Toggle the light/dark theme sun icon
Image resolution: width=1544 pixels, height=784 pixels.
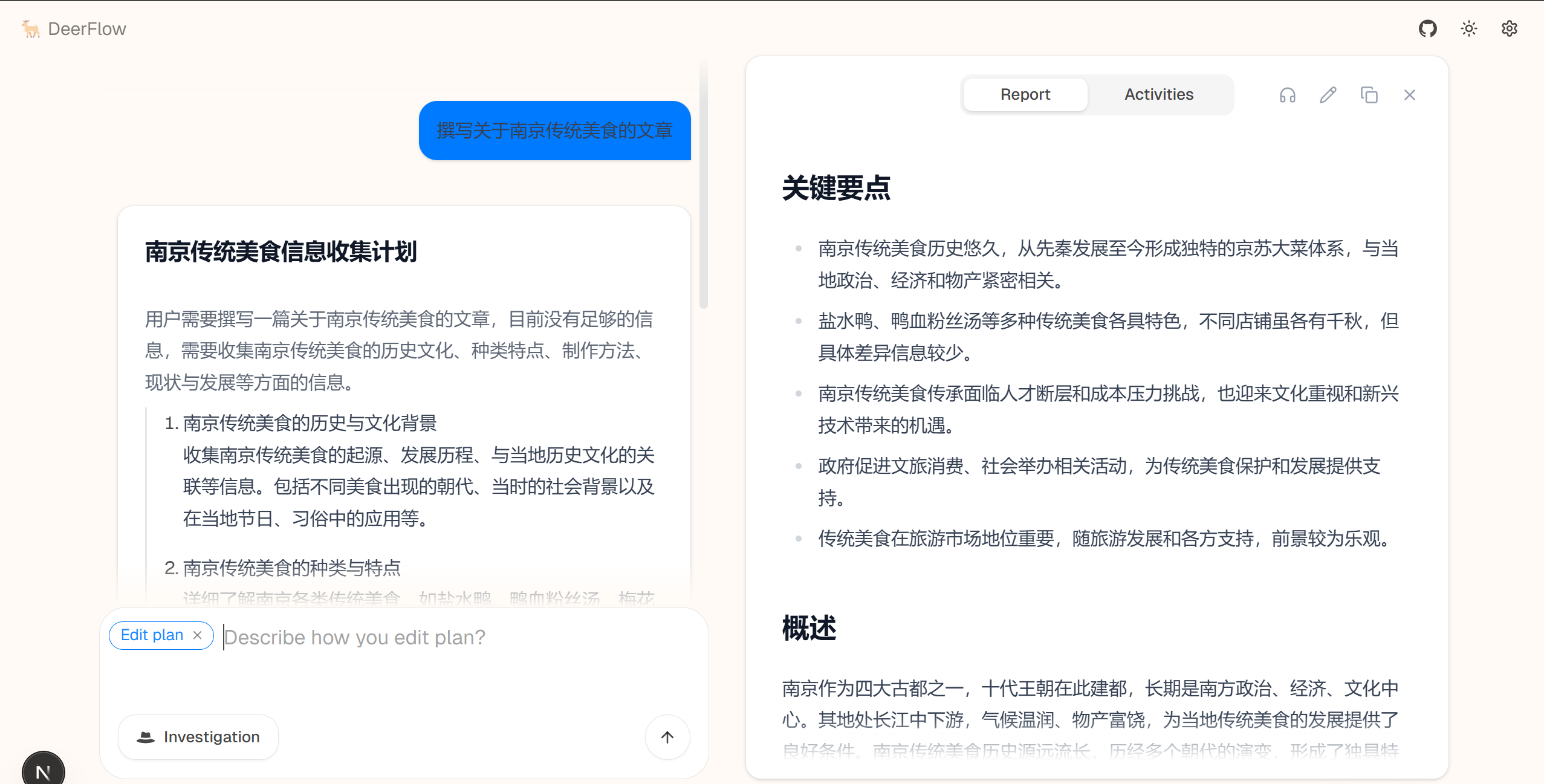tap(1468, 28)
